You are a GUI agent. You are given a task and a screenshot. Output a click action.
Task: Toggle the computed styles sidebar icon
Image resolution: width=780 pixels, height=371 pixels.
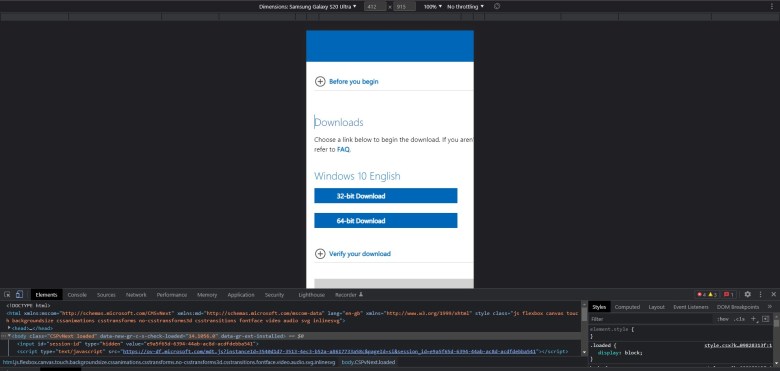[765, 319]
